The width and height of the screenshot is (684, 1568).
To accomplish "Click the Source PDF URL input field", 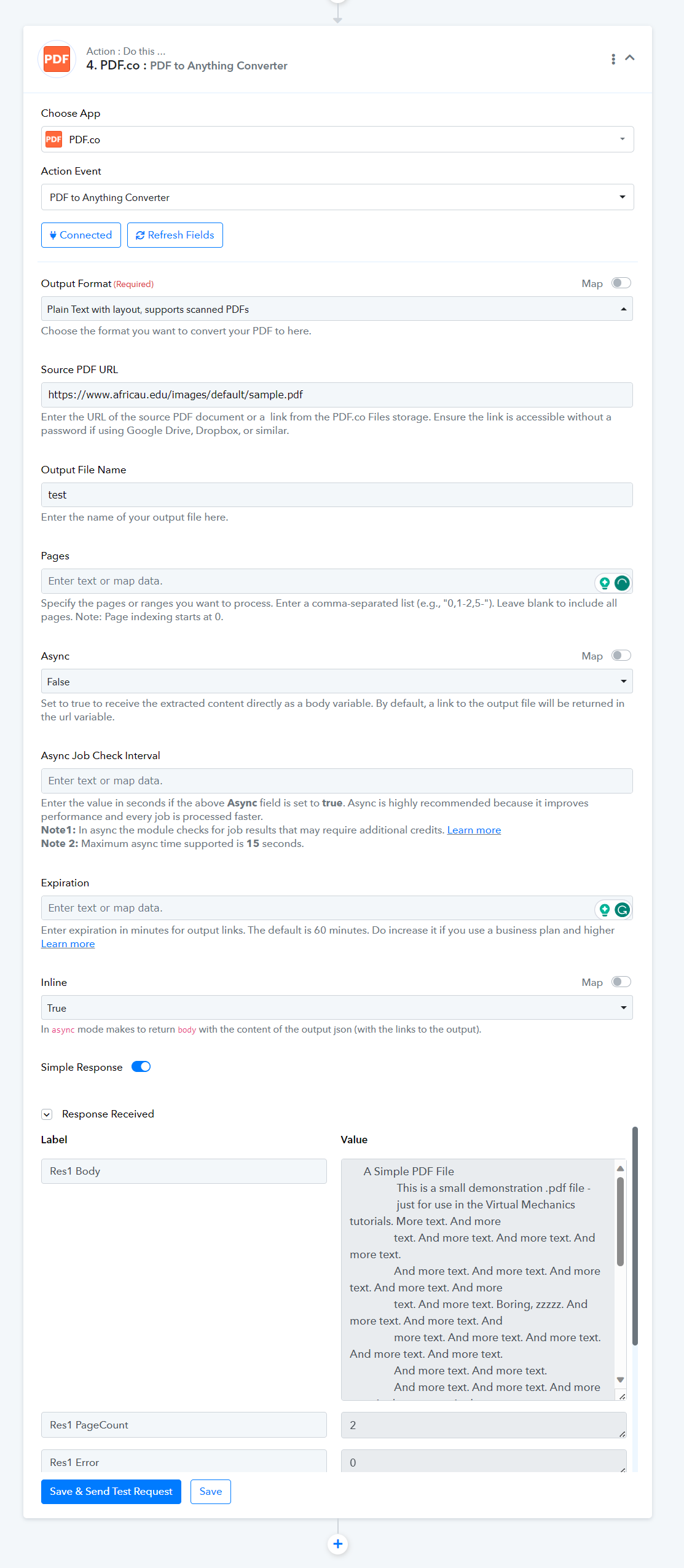I will click(337, 395).
